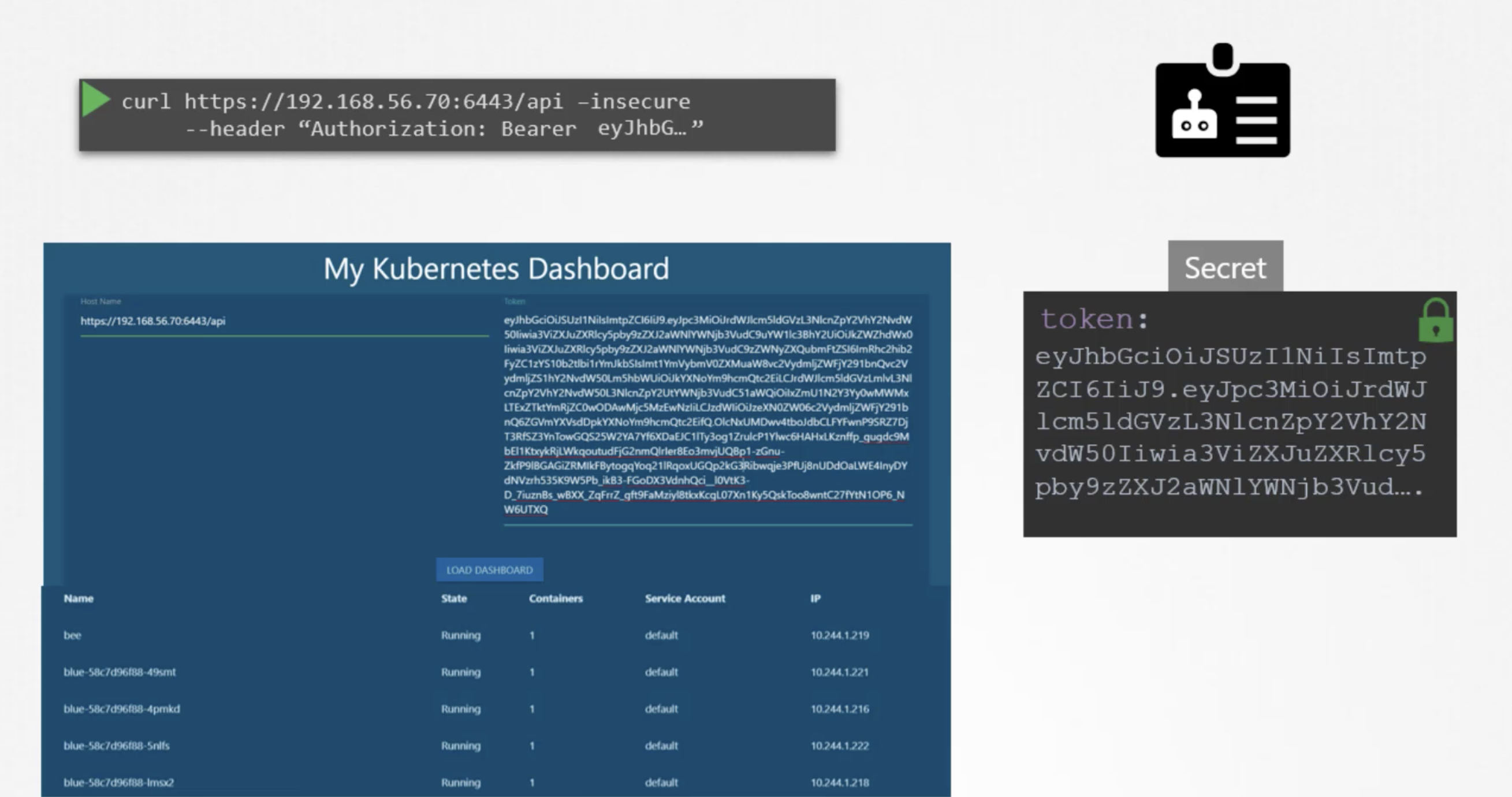This screenshot has width=1512, height=797.
Task: Click the curl URL https://192.168.56.70:6443/api
Action: 373,102
